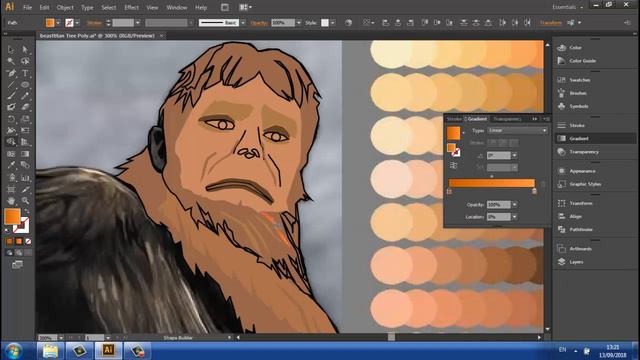Select the Lasso tool
This screenshot has height=360, width=640.
(x=25, y=61)
